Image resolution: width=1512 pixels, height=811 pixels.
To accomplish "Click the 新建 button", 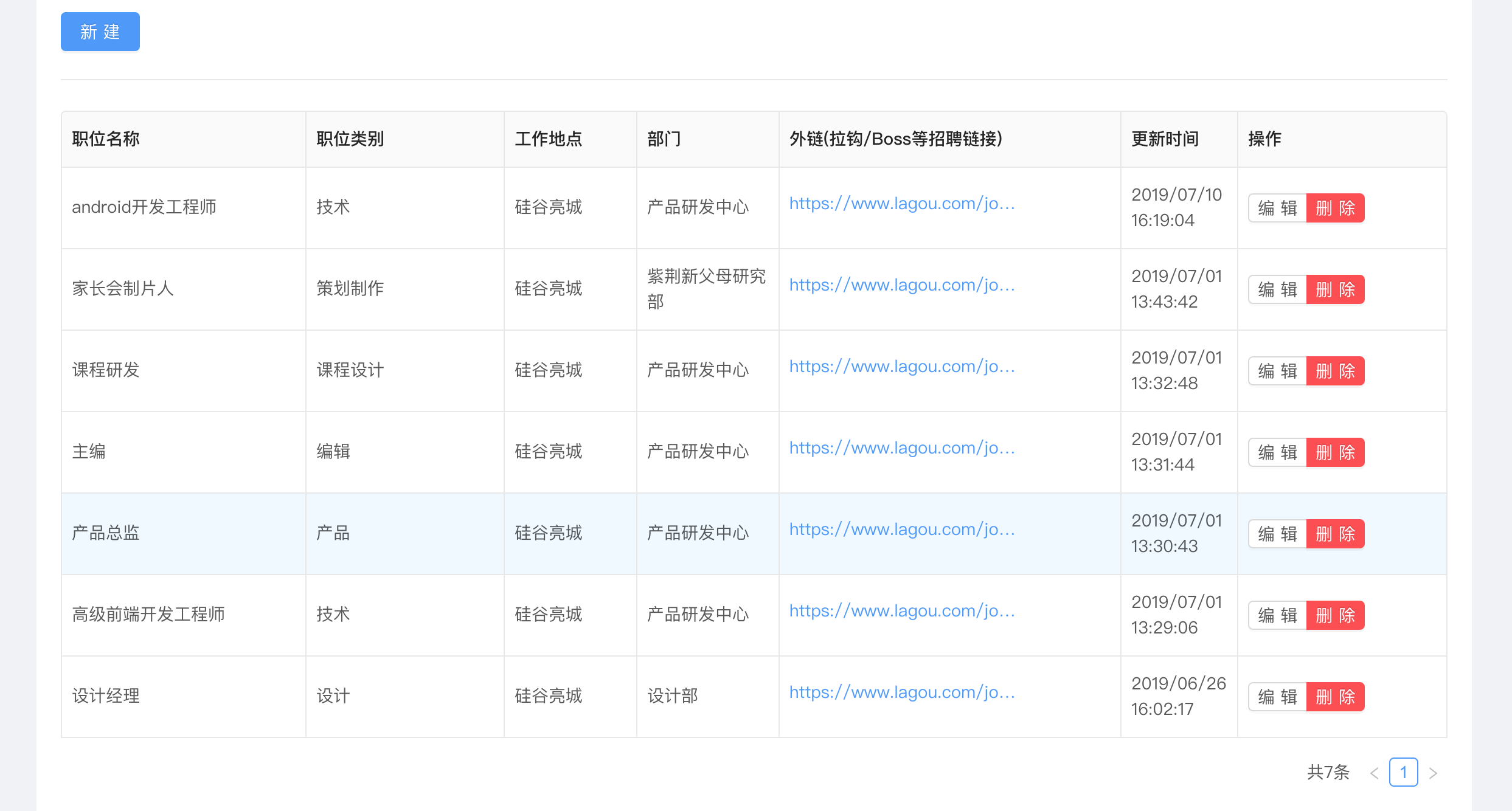I will [100, 32].
